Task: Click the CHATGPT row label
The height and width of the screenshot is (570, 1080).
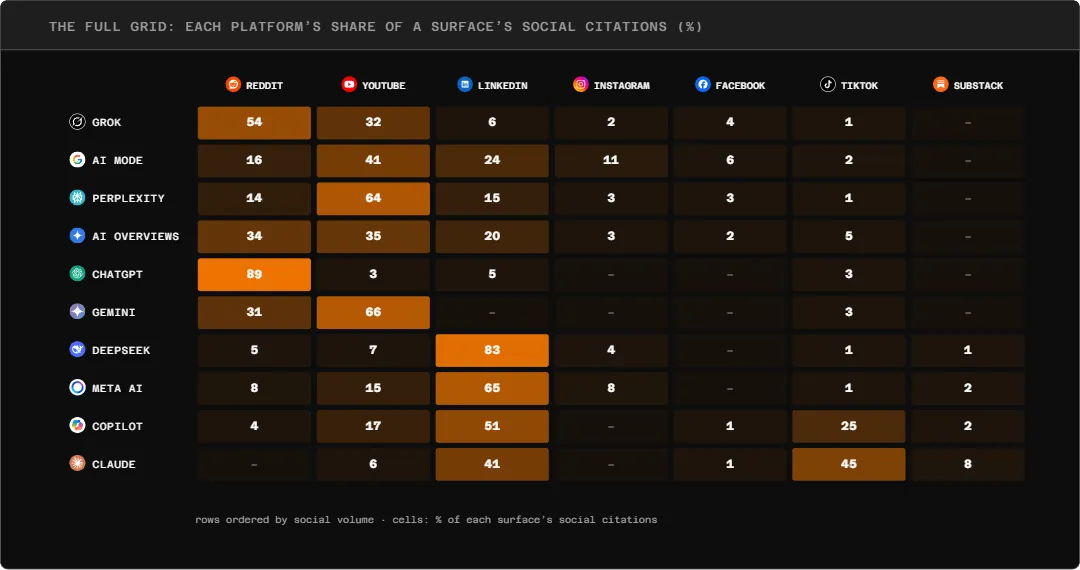Action: (x=118, y=274)
